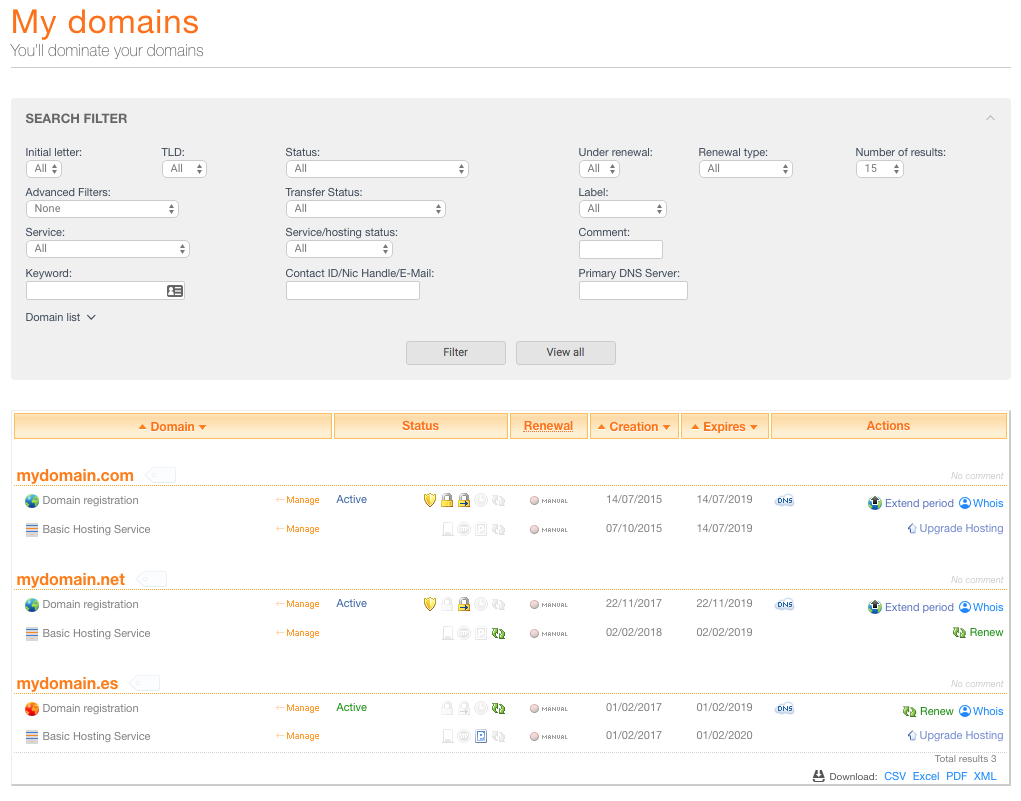1021x801 pixels.
Task: Click the manual renewal indicator for mydomain.com registration
Action: point(549,501)
